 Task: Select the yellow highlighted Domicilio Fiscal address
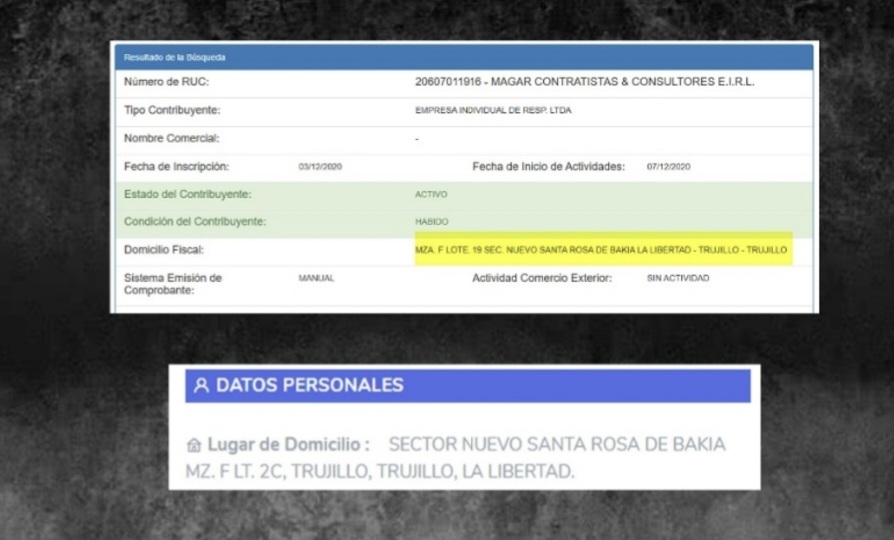pyautogui.click(x=601, y=250)
